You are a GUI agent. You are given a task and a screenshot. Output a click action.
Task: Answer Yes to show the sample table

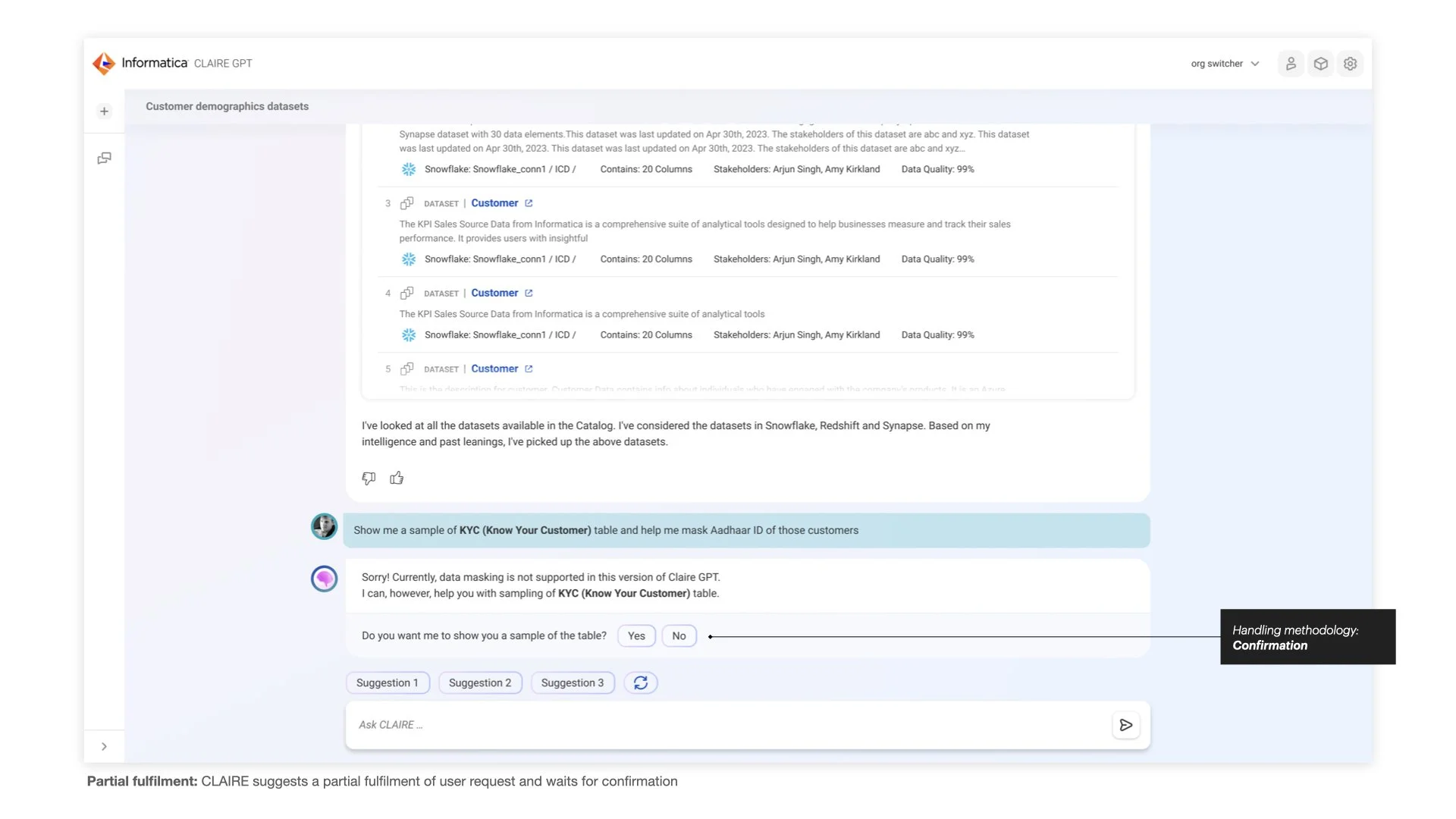pyautogui.click(x=636, y=635)
